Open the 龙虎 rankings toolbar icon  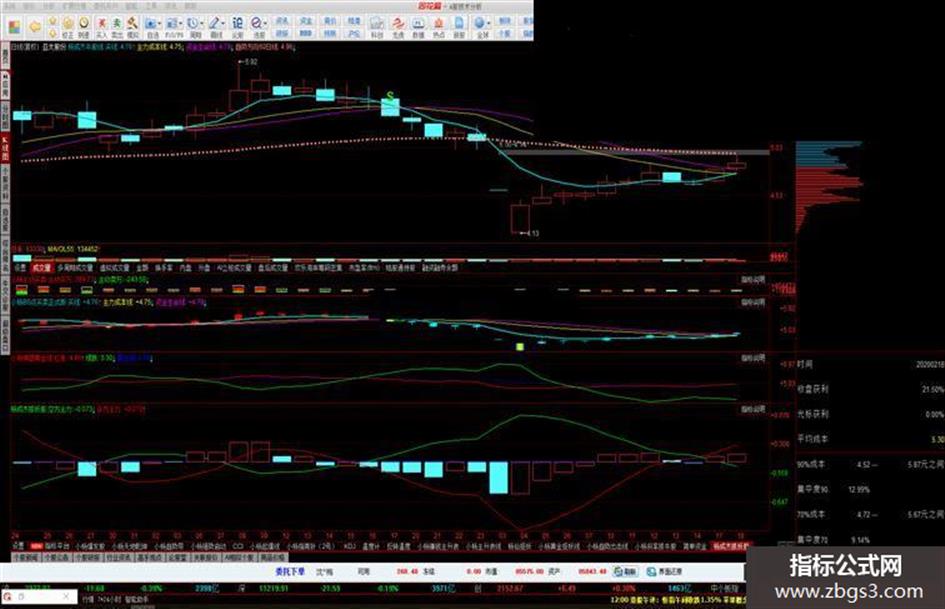coord(398,27)
